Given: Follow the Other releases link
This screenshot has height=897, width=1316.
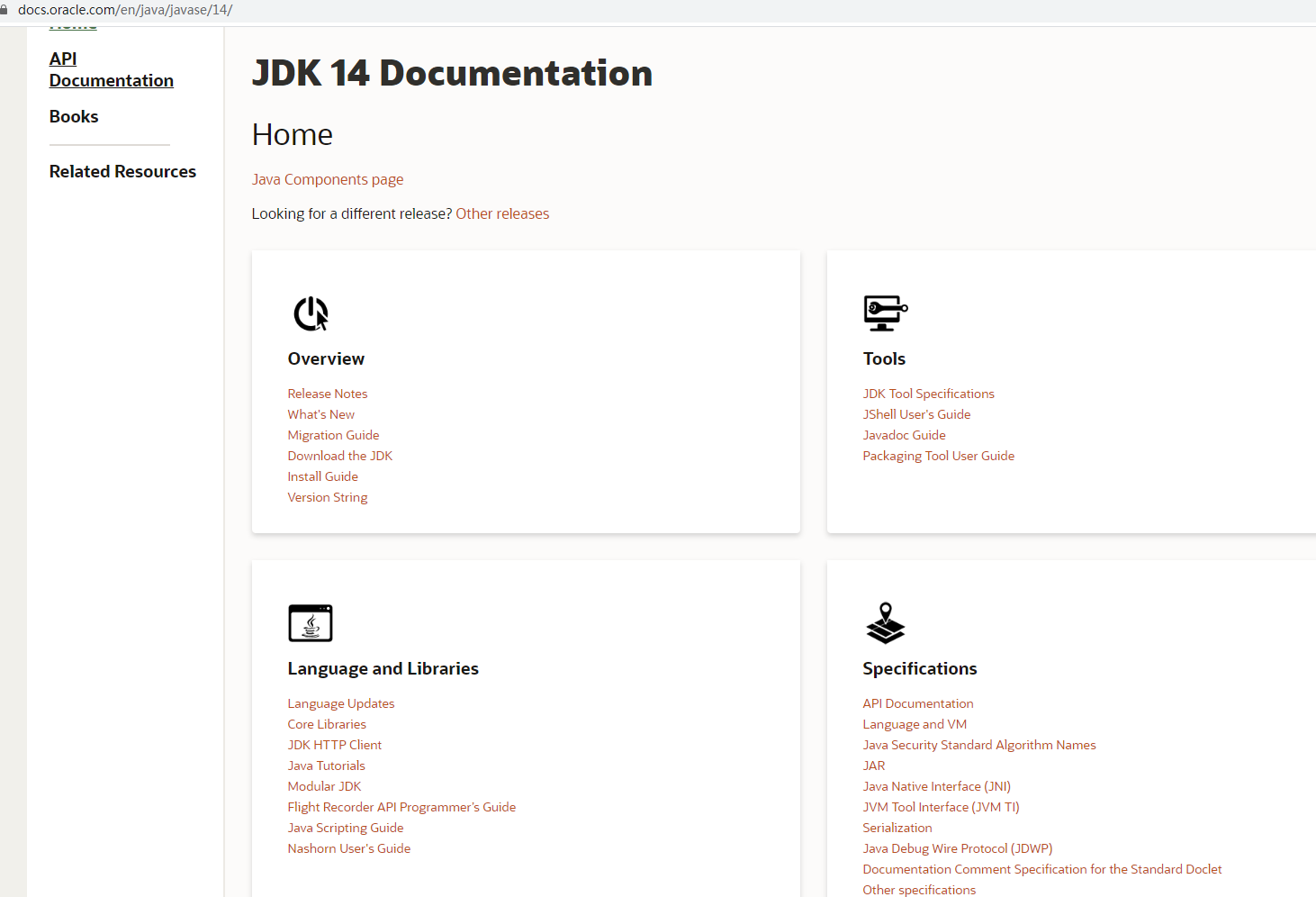Looking at the screenshot, I should [x=502, y=213].
